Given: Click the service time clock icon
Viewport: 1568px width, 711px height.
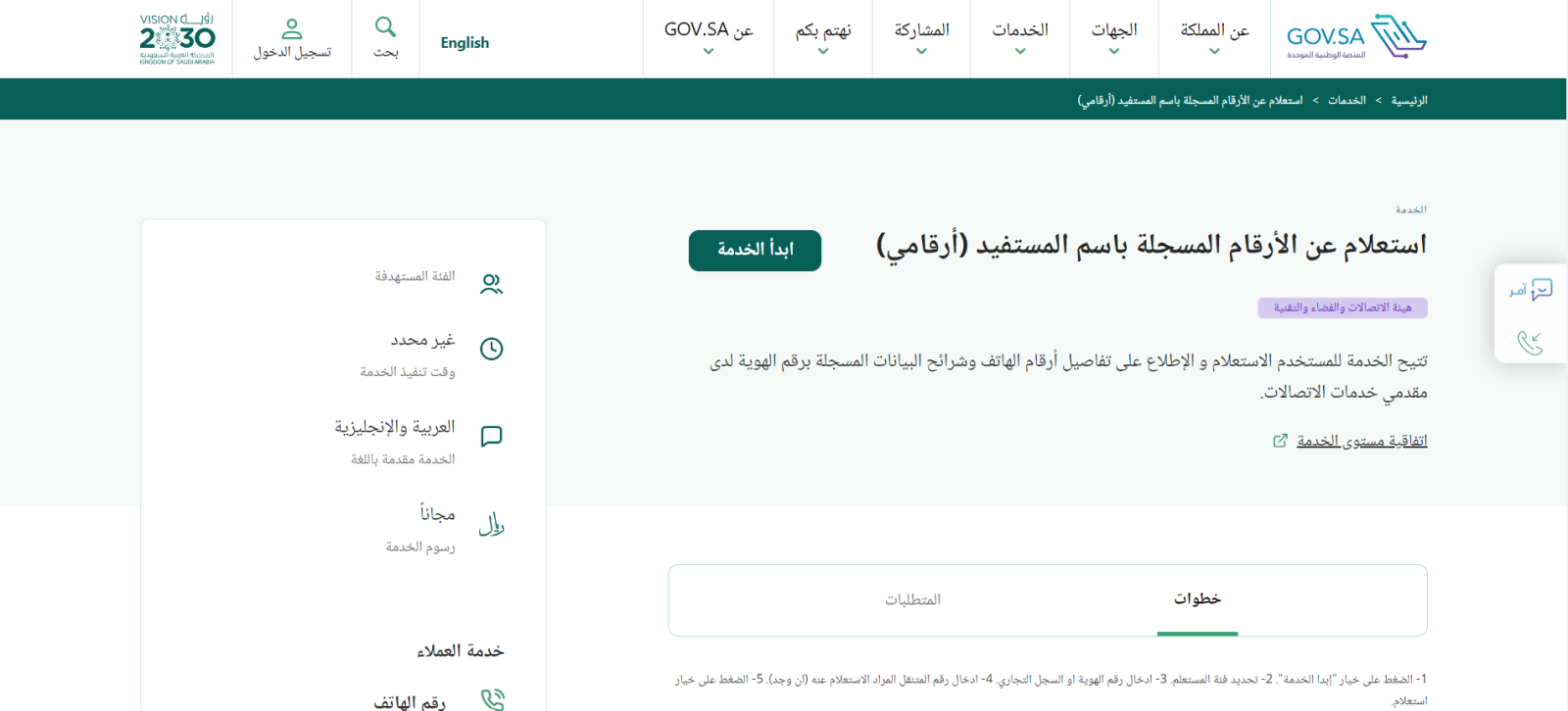Looking at the screenshot, I should [x=491, y=349].
